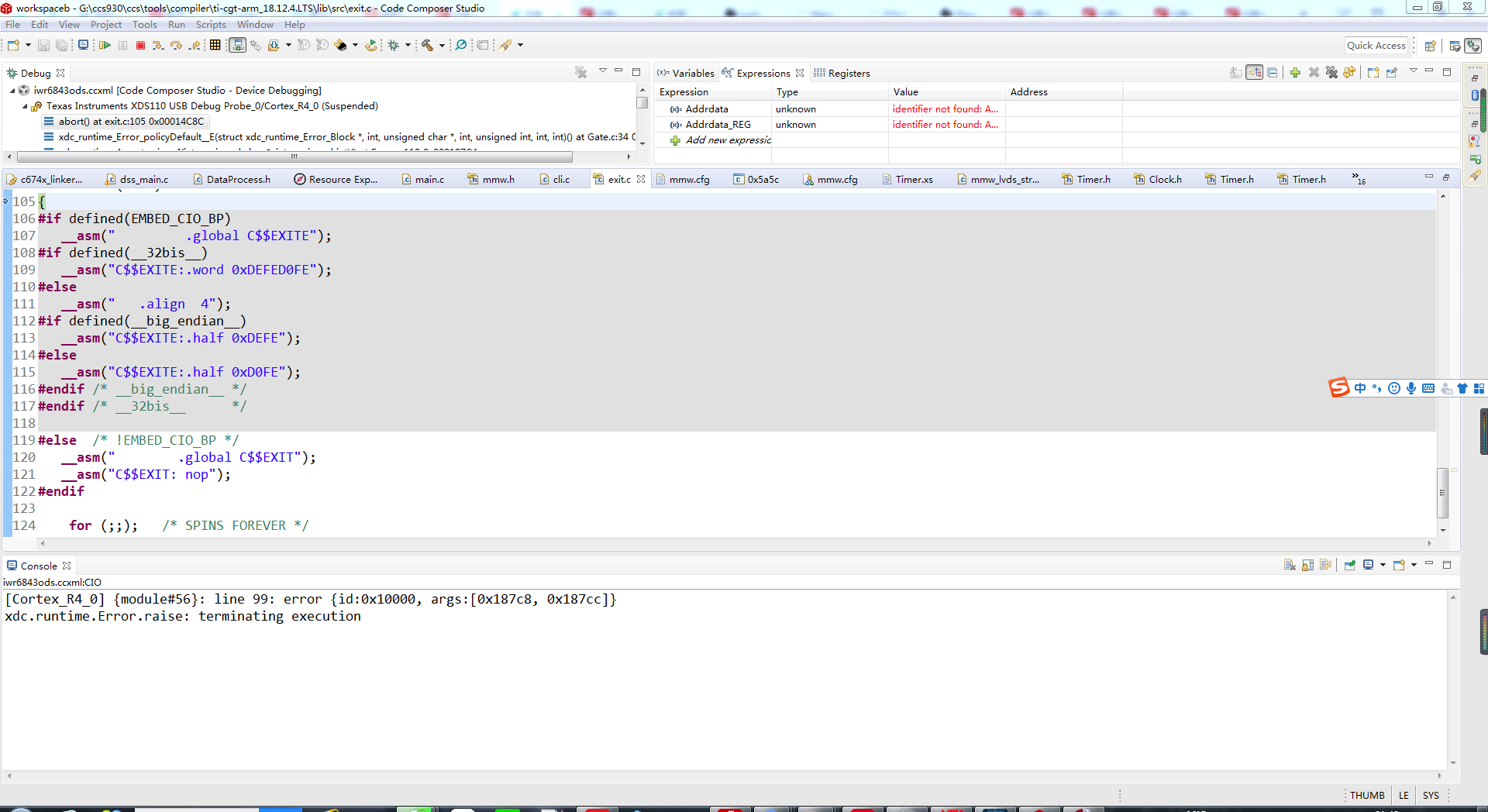Screen dimensions: 1488x812
Task: Click the CCS Debug perspective icon
Action: pos(1473,46)
